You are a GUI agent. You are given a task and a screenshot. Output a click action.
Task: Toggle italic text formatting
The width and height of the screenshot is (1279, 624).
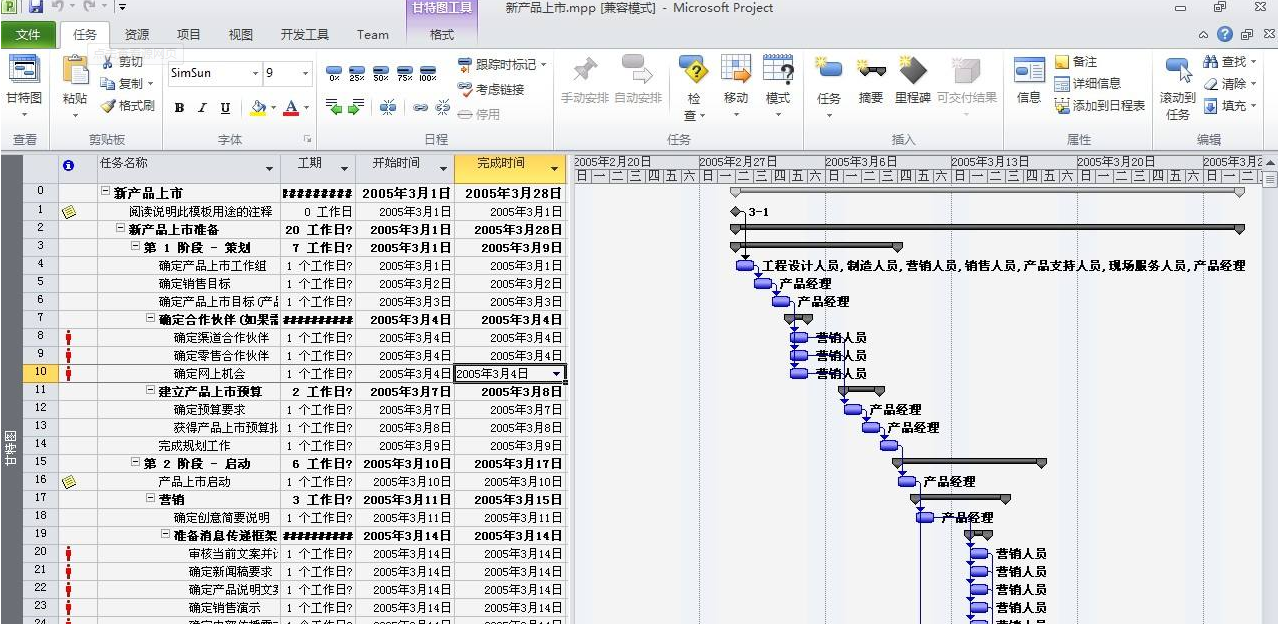(202, 108)
